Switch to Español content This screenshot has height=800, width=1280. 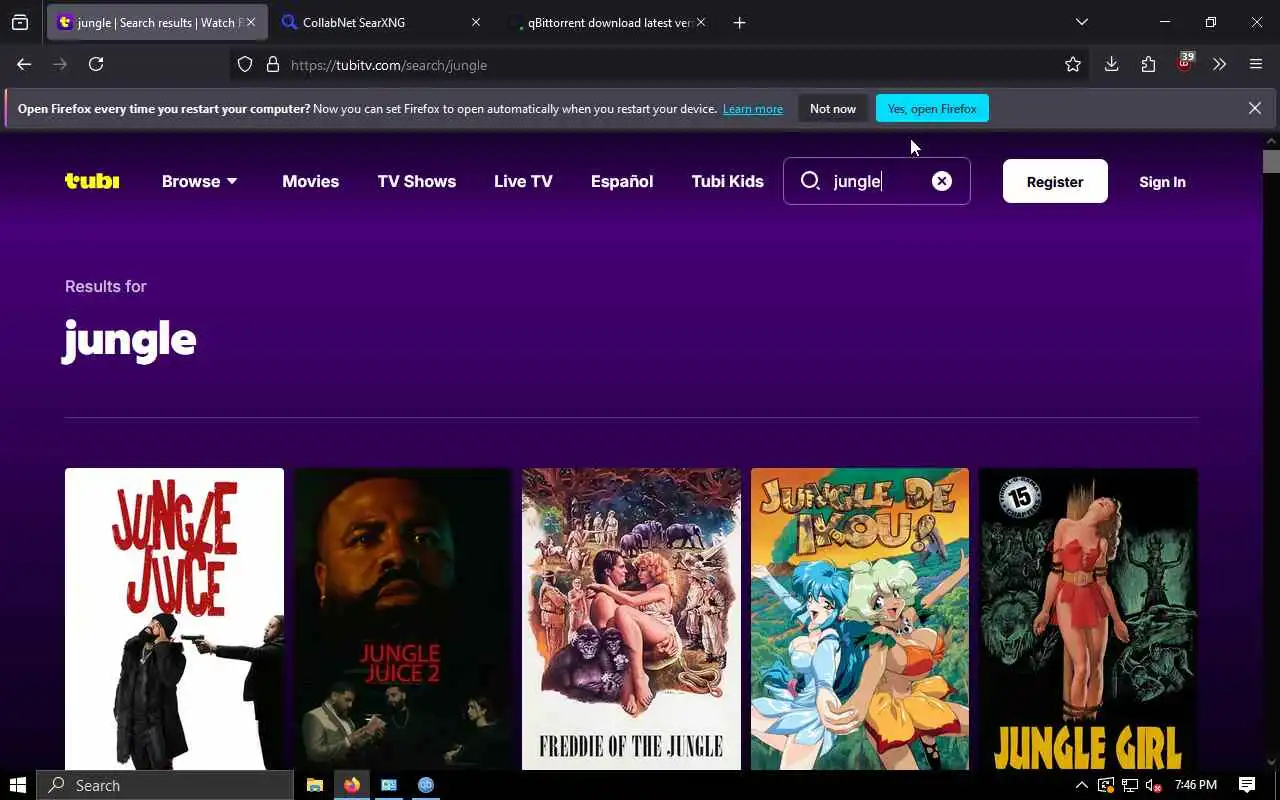pos(622,181)
